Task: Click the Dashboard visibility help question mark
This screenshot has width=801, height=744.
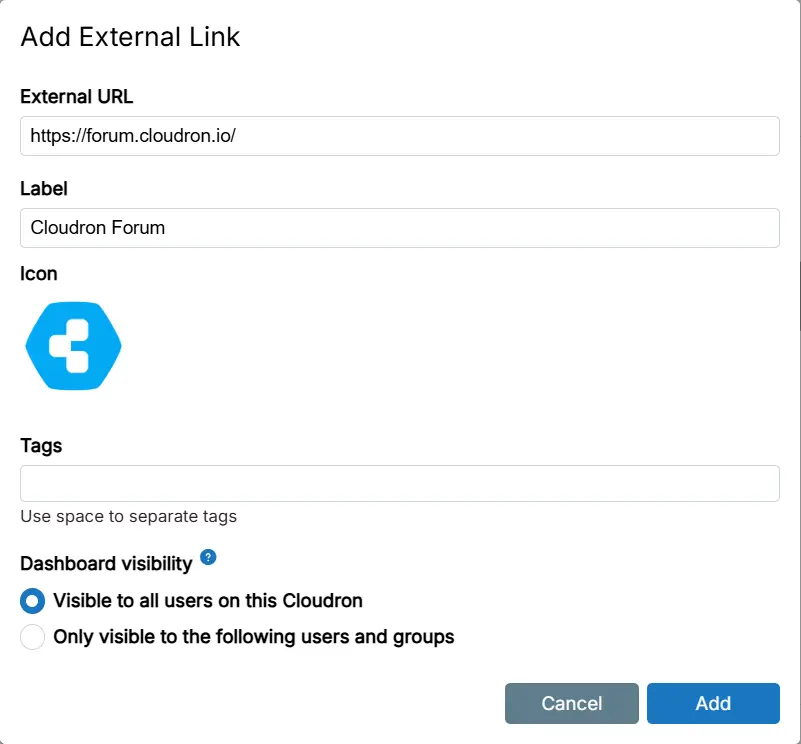Action: click(208, 557)
